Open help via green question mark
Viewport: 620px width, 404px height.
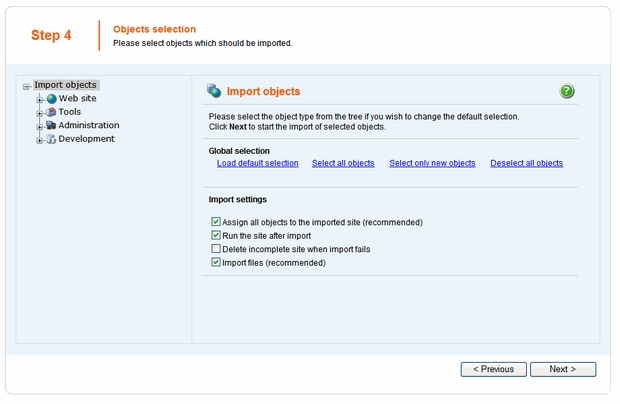point(567,92)
